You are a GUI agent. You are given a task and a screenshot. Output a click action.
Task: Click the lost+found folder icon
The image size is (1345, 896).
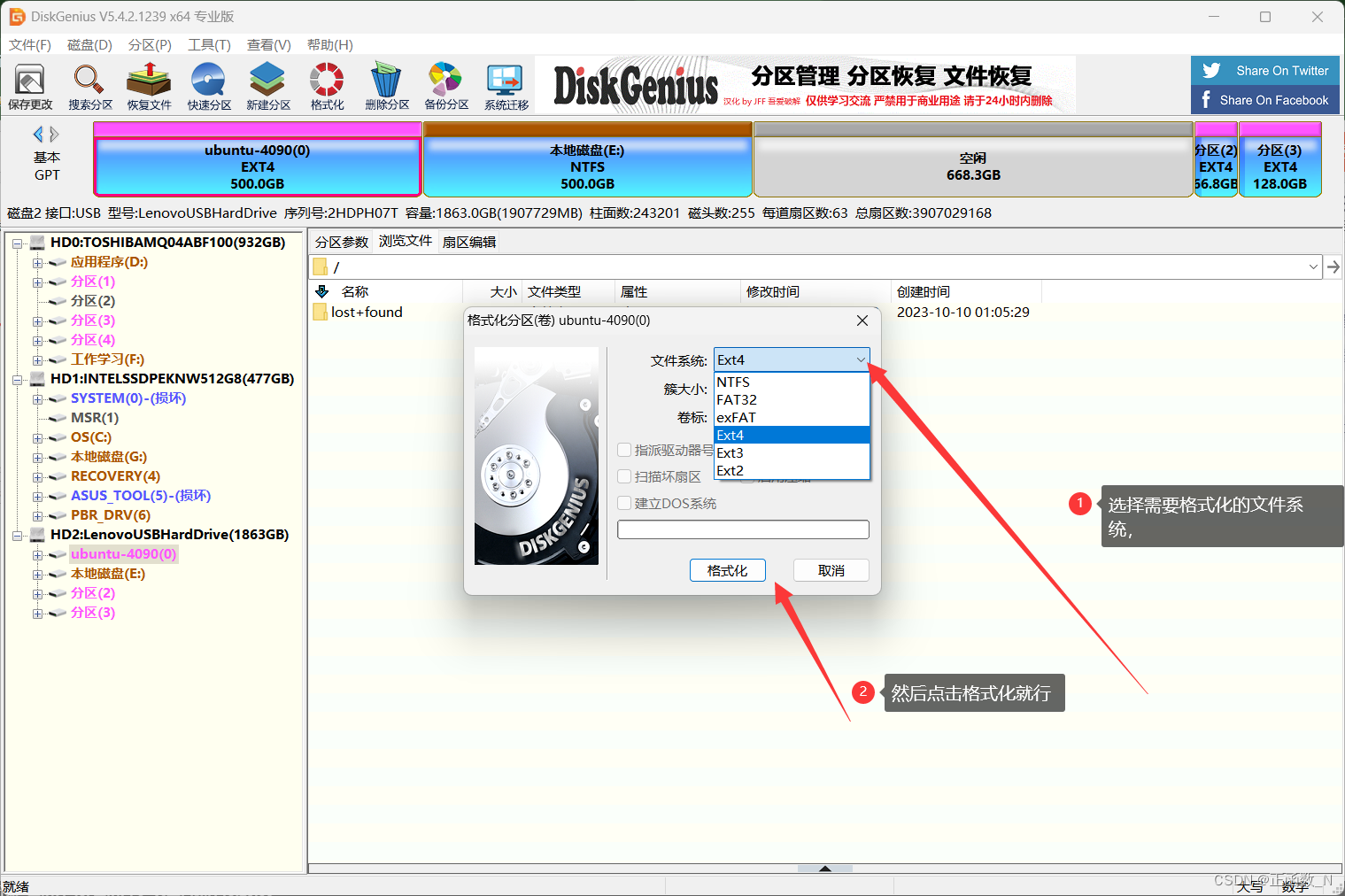tap(320, 312)
